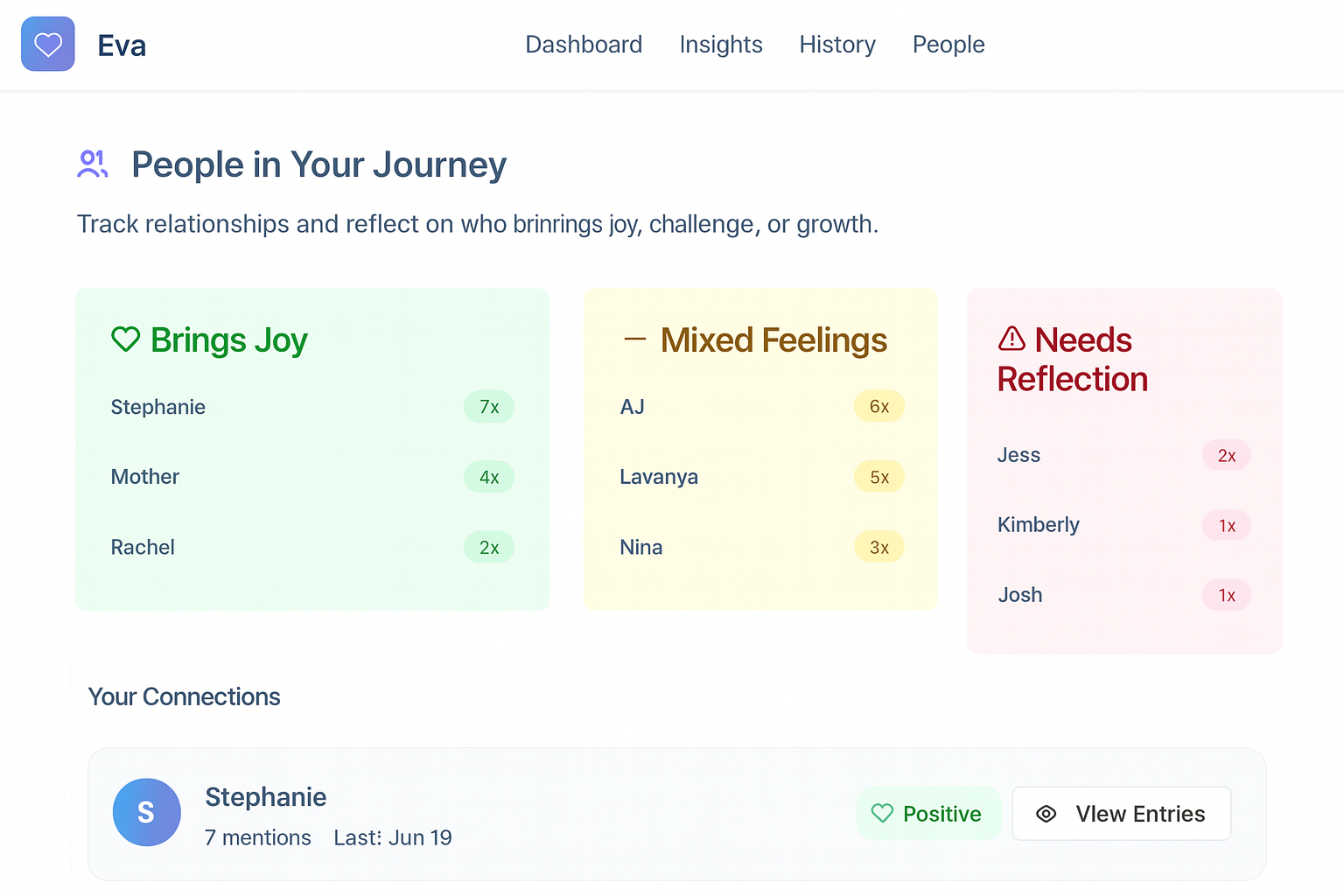The width and height of the screenshot is (1344, 896).
Task: Click the 6x badge next to AJ
Action: click(x=879, y=407)
